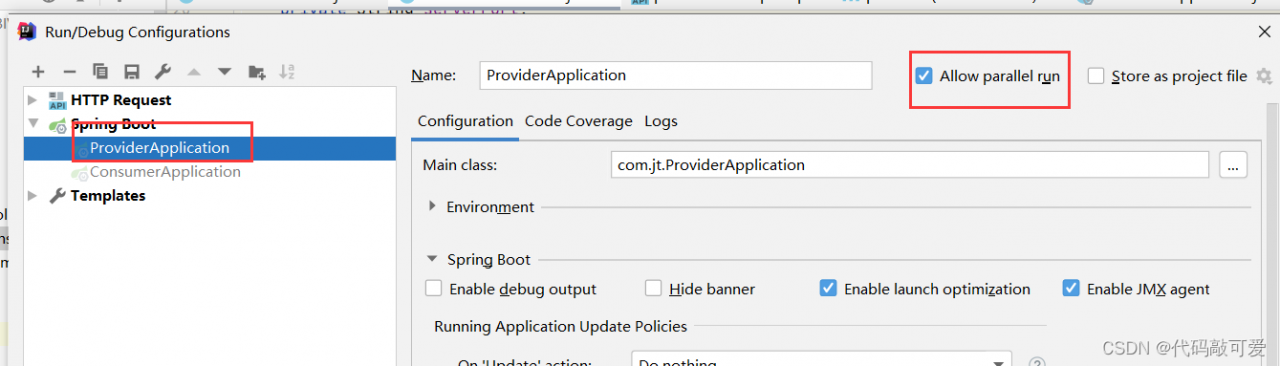Click the Name input field
This screenshot has height=366, width=1280.
675,75
